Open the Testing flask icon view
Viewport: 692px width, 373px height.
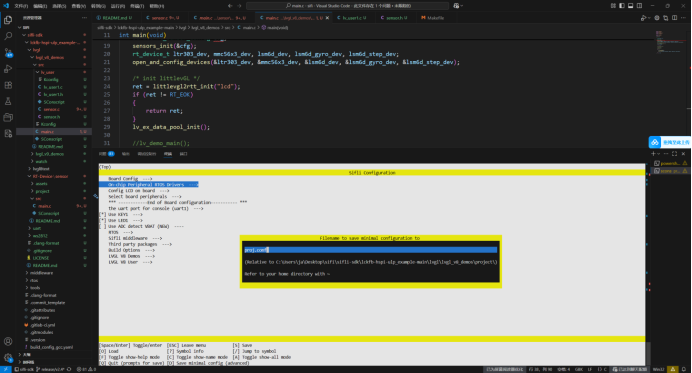(x=8, y=101)
